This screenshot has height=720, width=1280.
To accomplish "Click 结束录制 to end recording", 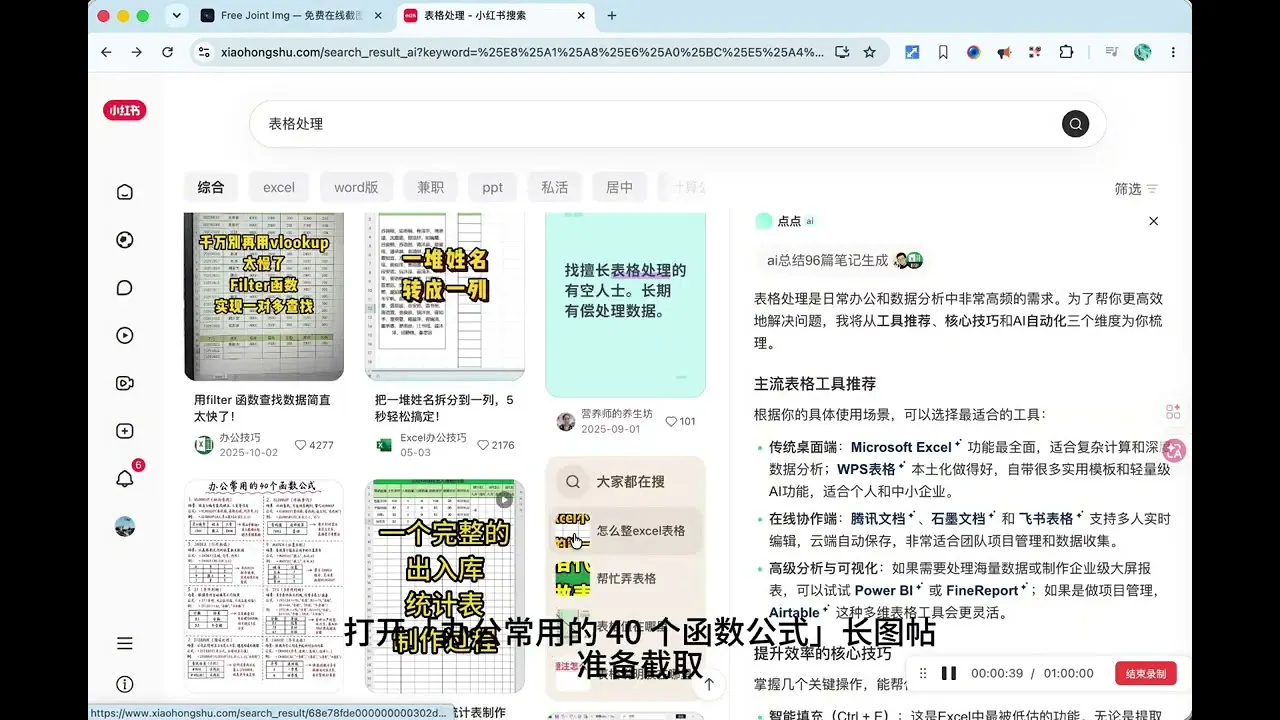I will coord(1146,673).
